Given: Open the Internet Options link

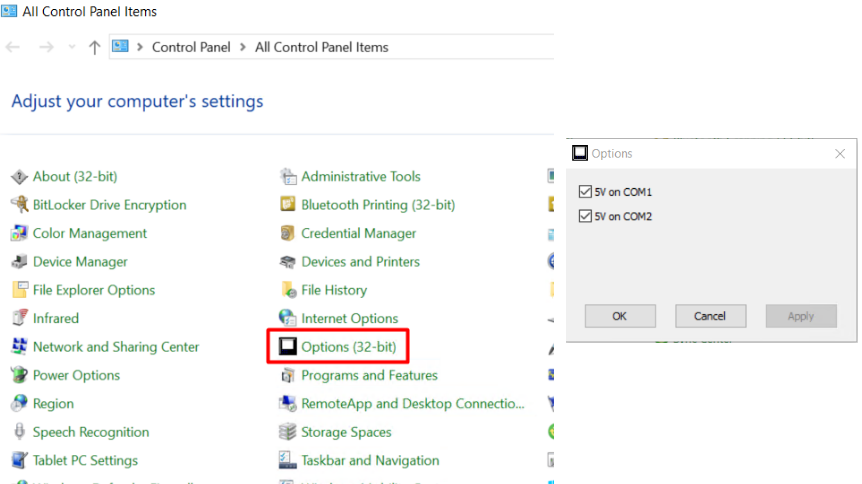Looking at the screenshot, I should tap(349, 319).
